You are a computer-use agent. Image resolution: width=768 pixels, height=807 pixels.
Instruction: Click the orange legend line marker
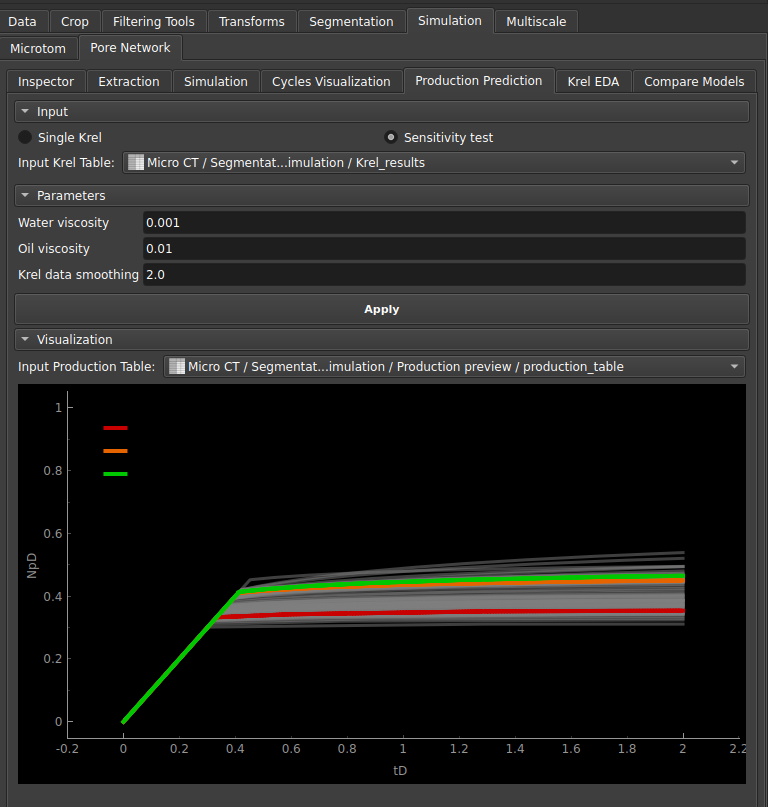(115, 451)
